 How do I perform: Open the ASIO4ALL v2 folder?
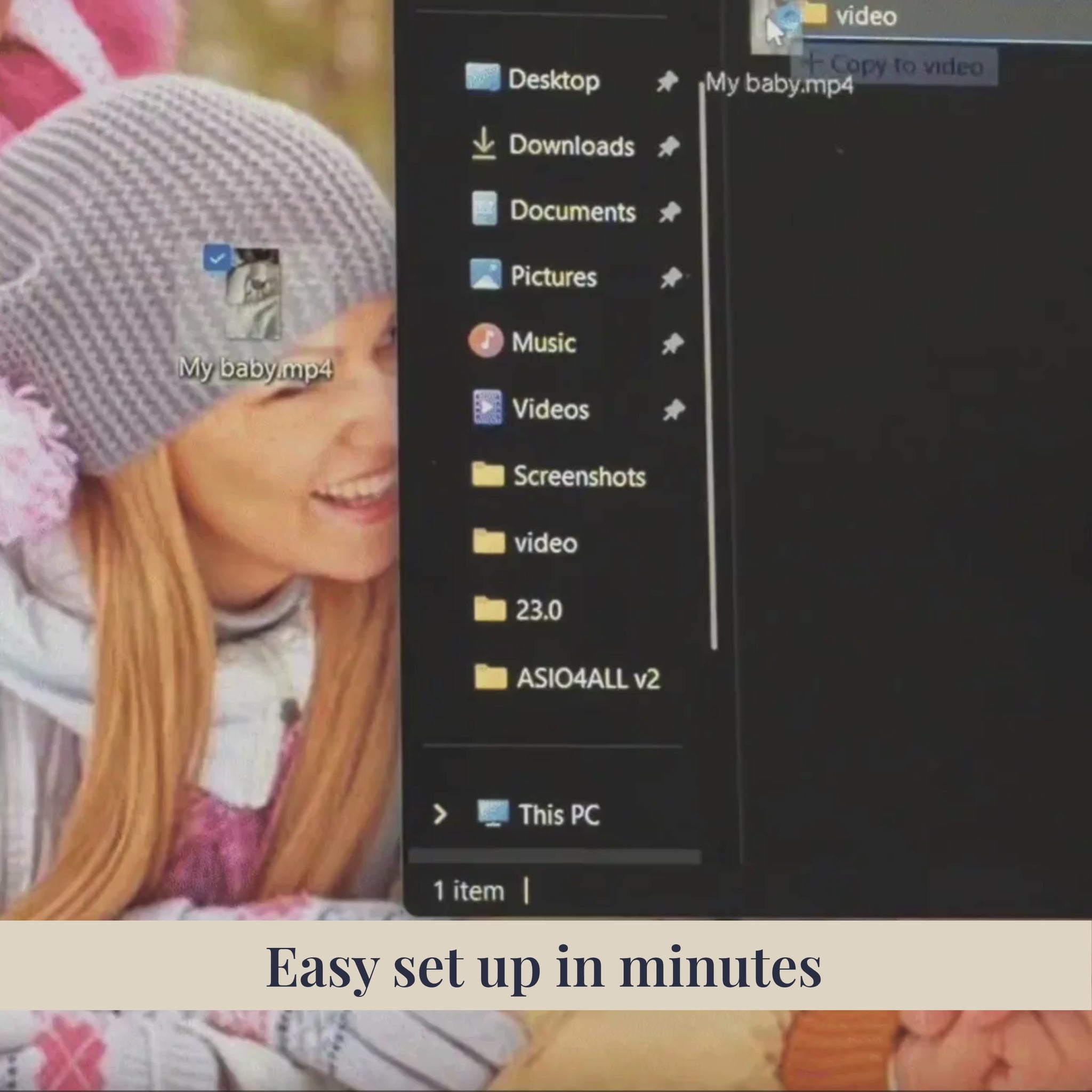pyautogui.click(x=587, y=678)
